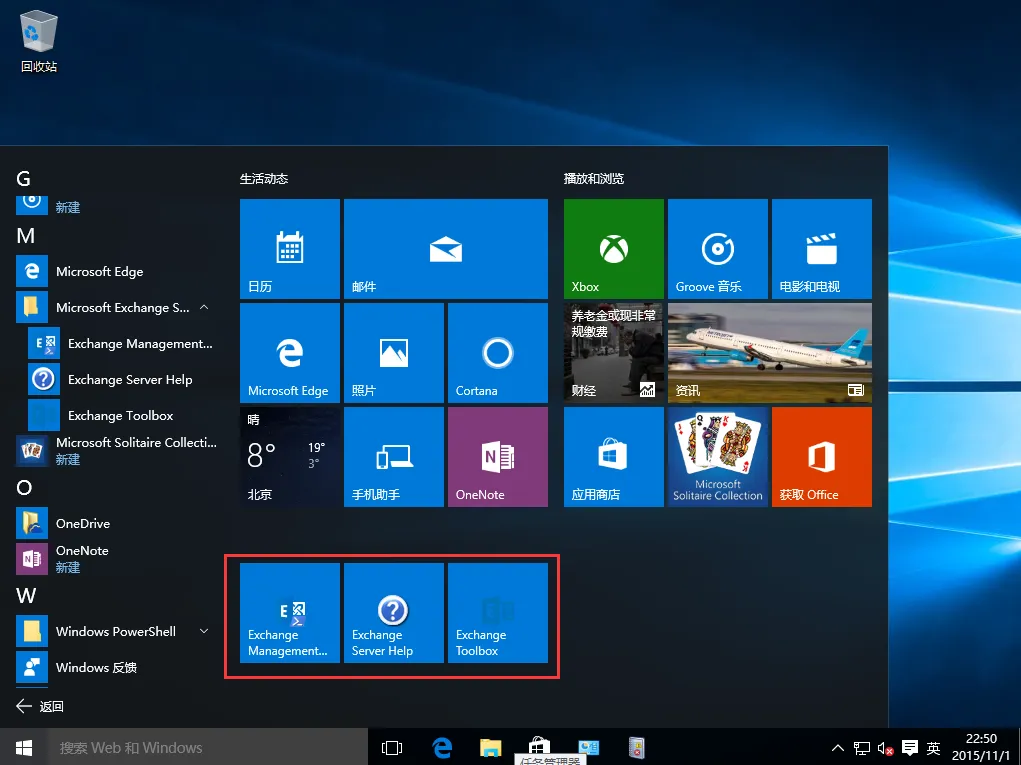Open the network icon in the tray
Screen dimensions: 1021x765
pyautogui.click(x=862, y=748)
